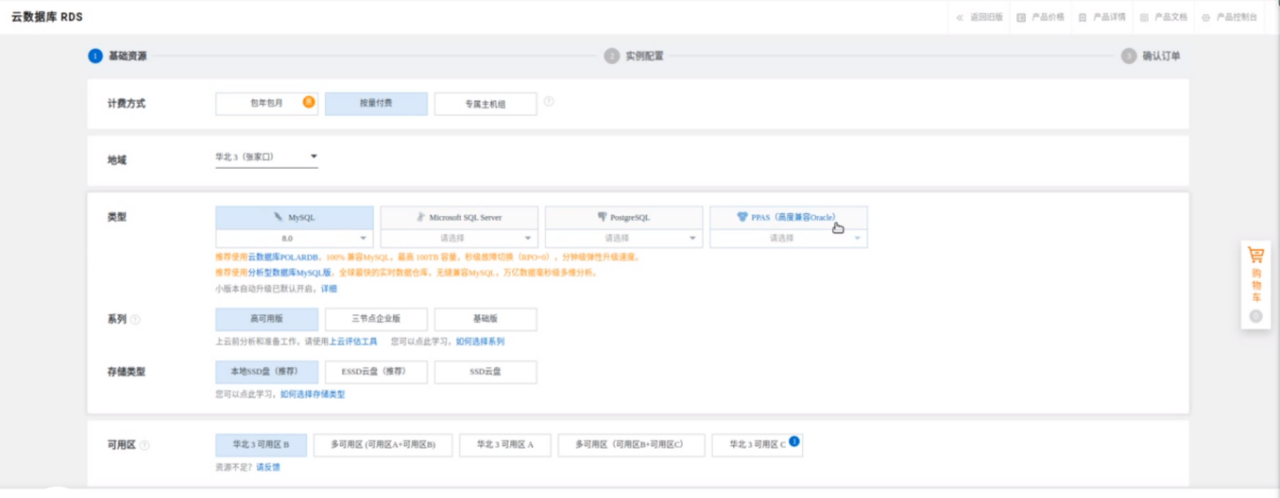Click the 产品文档 icon in the header
The height and width of the screenshot is (498, 1280).
1144,17
